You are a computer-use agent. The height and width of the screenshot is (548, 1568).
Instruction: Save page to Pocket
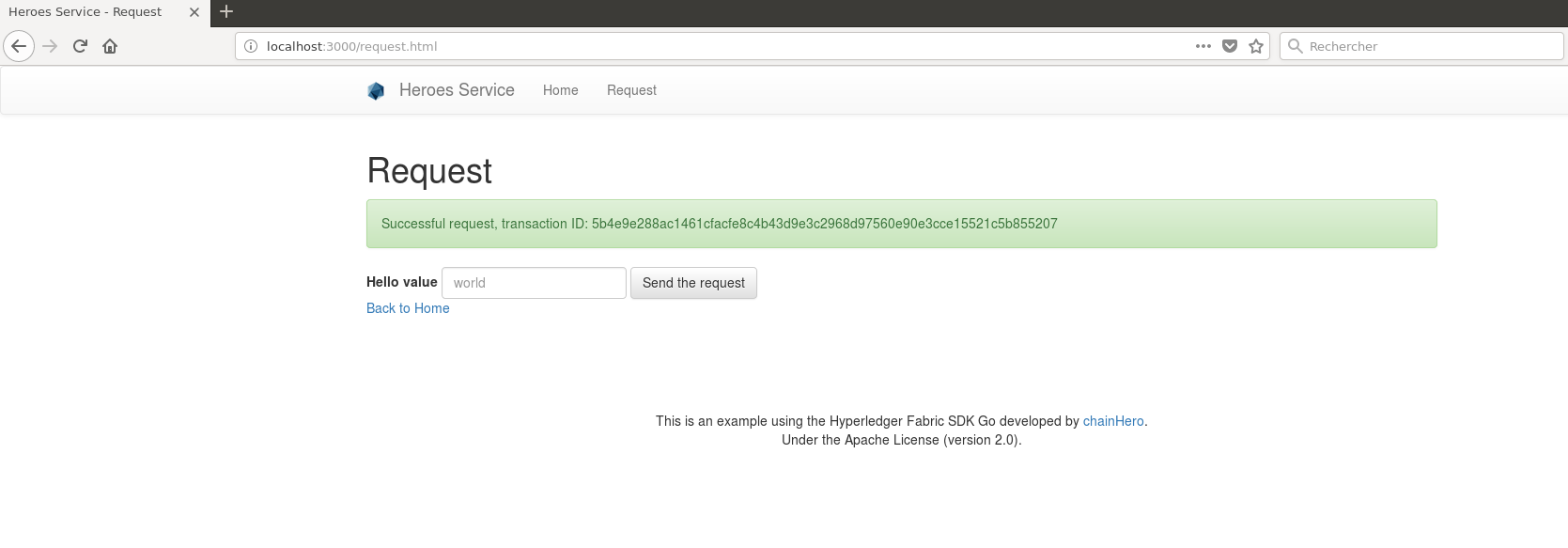1230,46
